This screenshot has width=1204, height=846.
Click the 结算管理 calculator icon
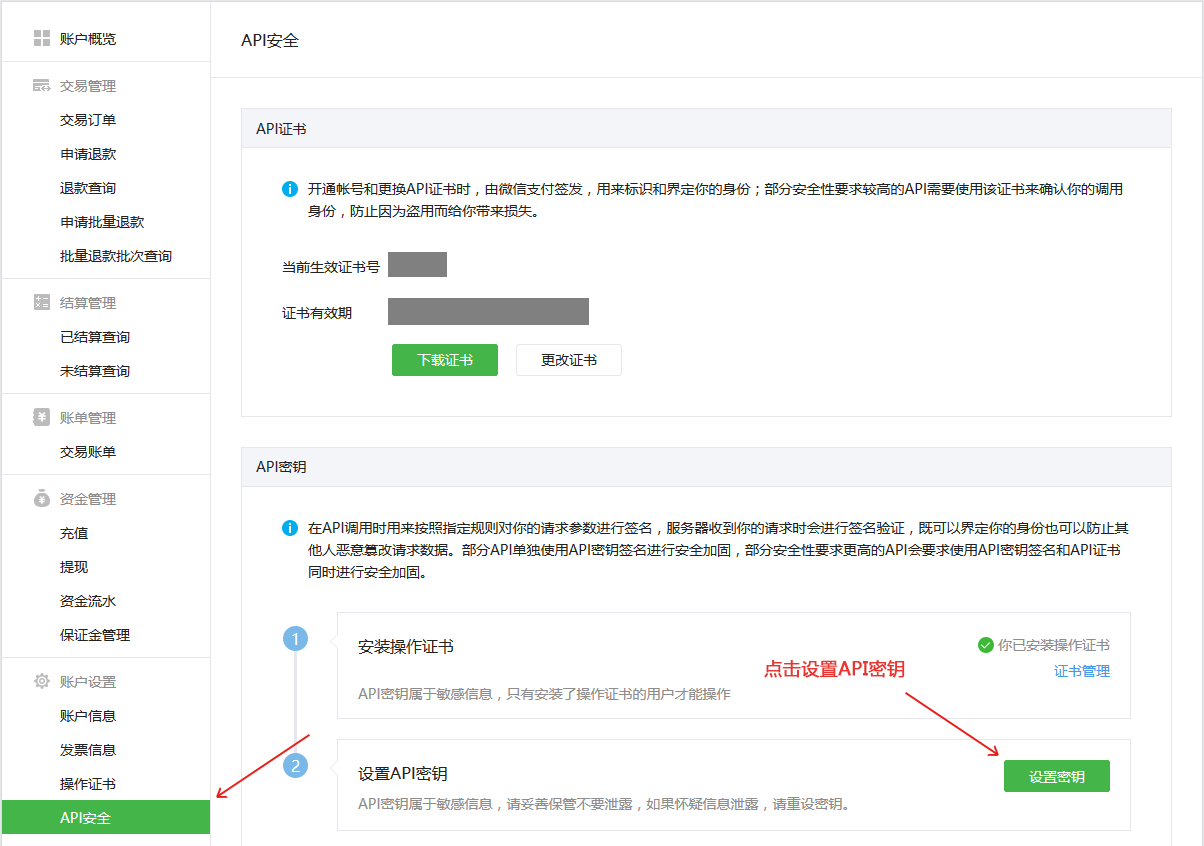coord(41,303)
